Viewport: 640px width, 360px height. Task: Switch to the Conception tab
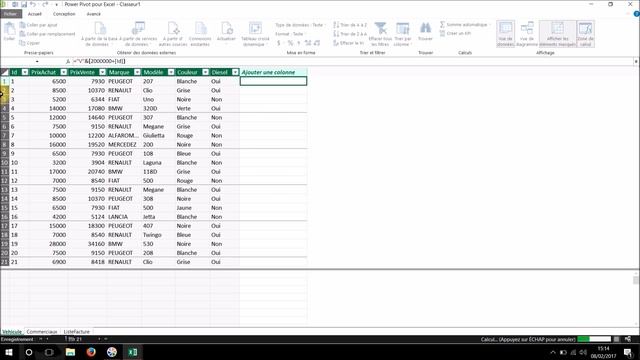[64, 14]
